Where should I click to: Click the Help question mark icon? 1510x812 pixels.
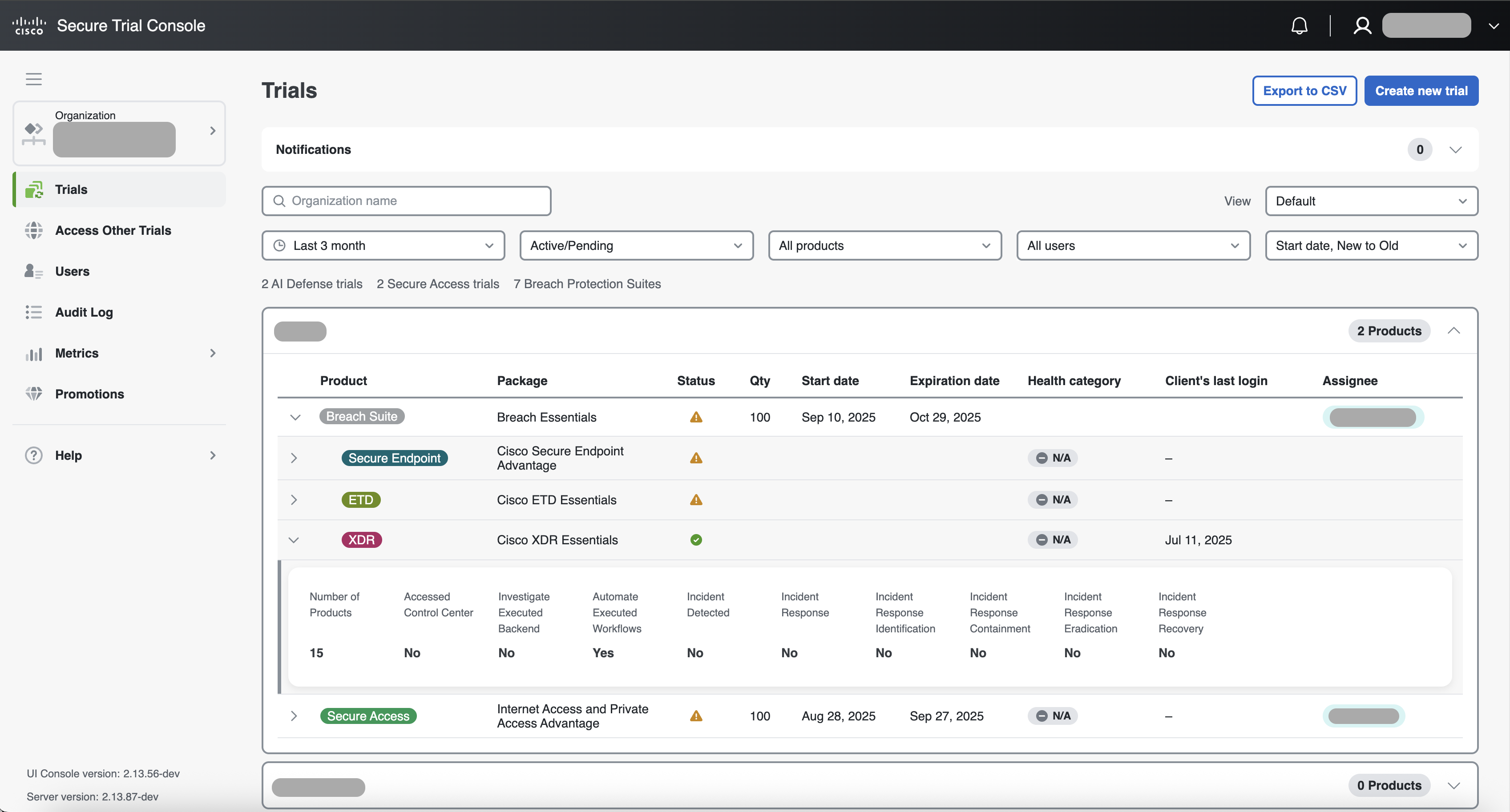34,455
